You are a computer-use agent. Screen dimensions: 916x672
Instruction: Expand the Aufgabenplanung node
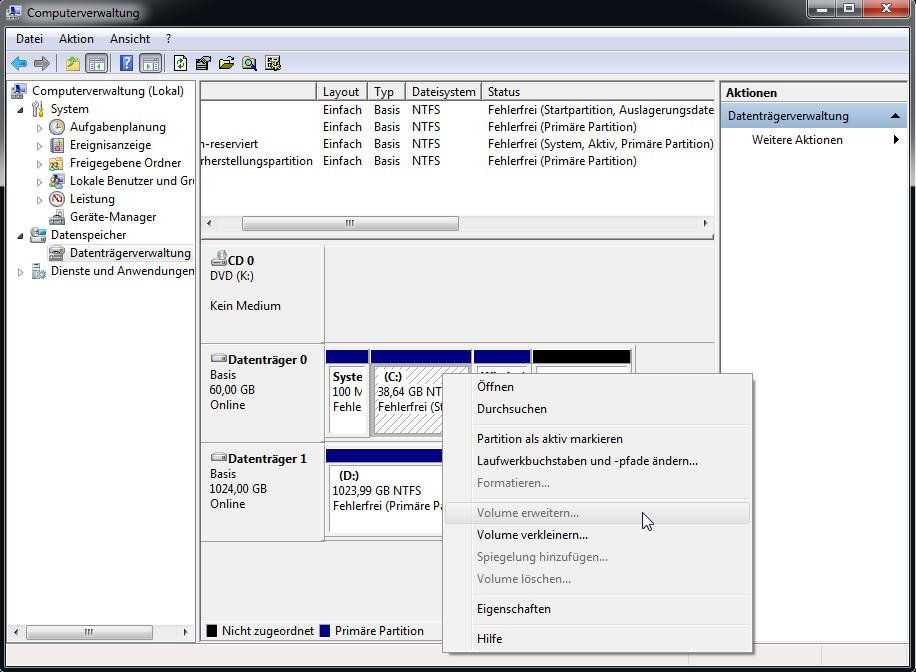[x=39, y=127]
